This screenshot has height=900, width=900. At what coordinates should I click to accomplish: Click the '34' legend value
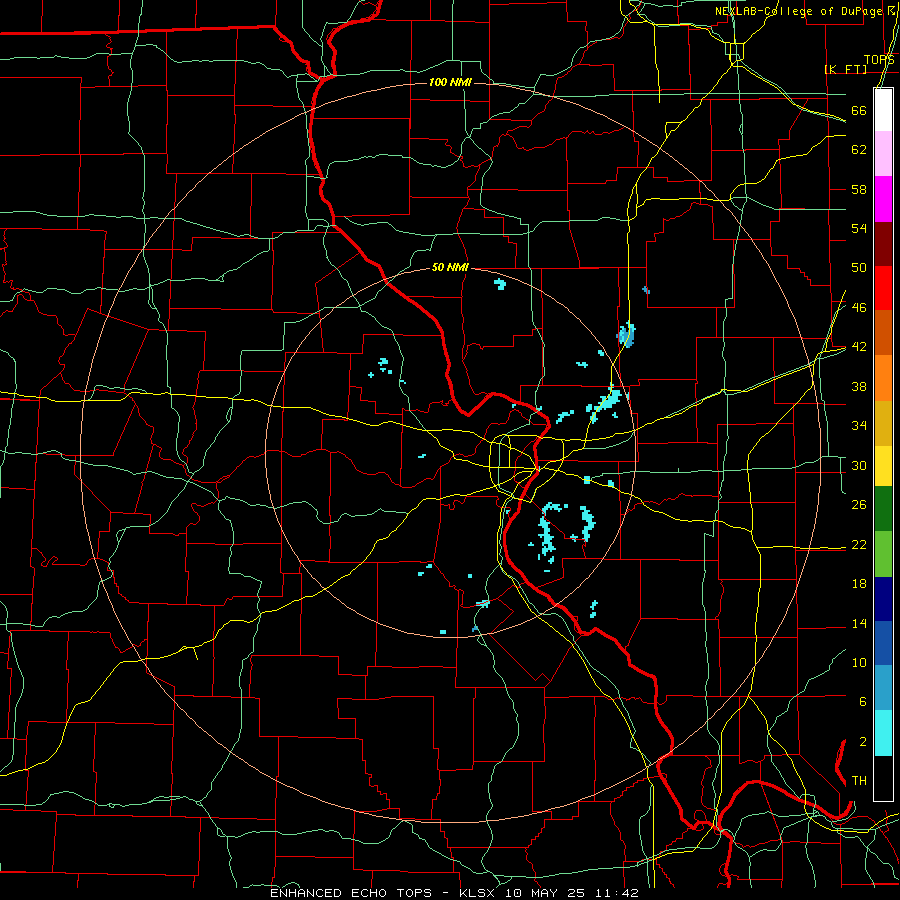coord(859,426)
